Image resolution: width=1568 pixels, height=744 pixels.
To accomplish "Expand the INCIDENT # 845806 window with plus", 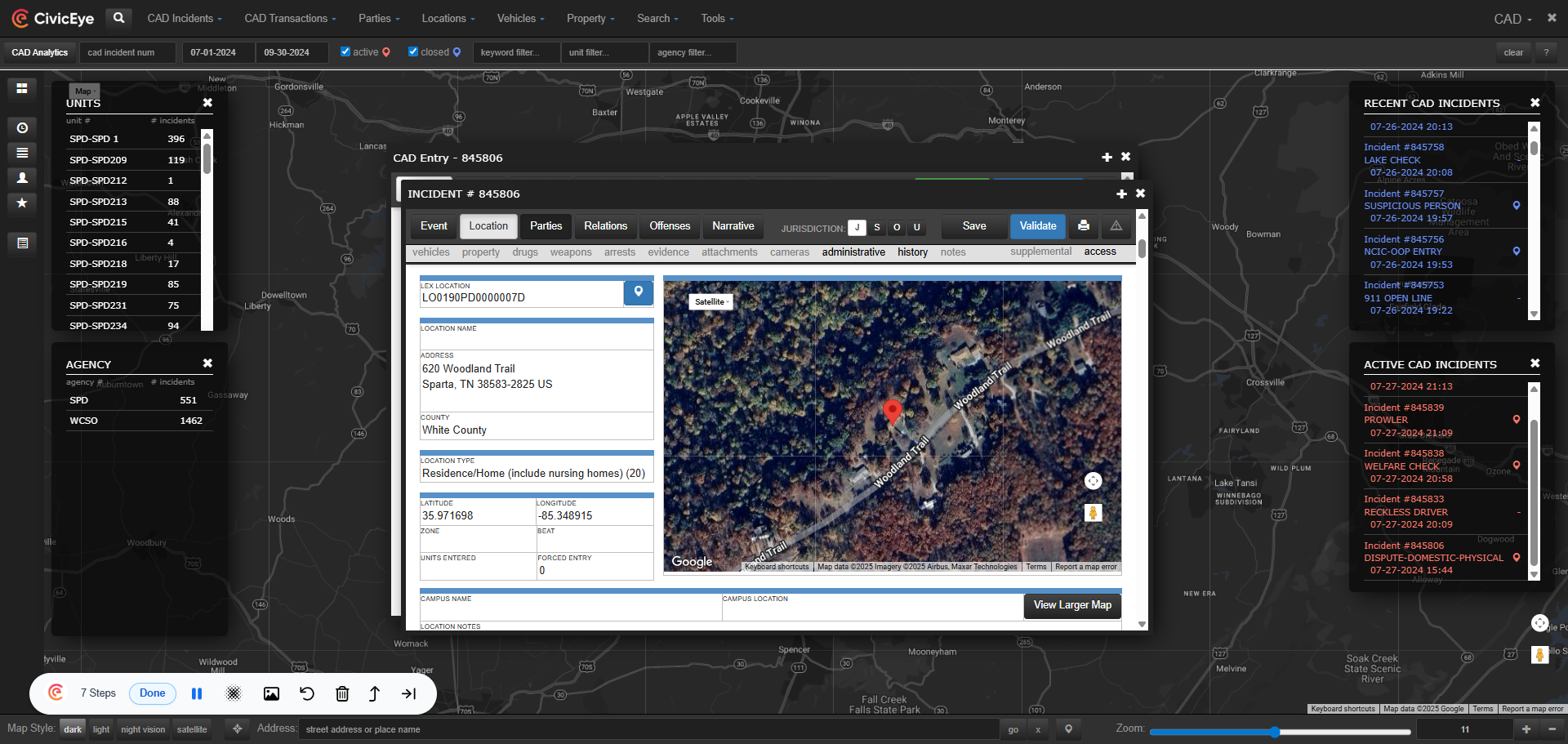I will (x=1121, y=194).
